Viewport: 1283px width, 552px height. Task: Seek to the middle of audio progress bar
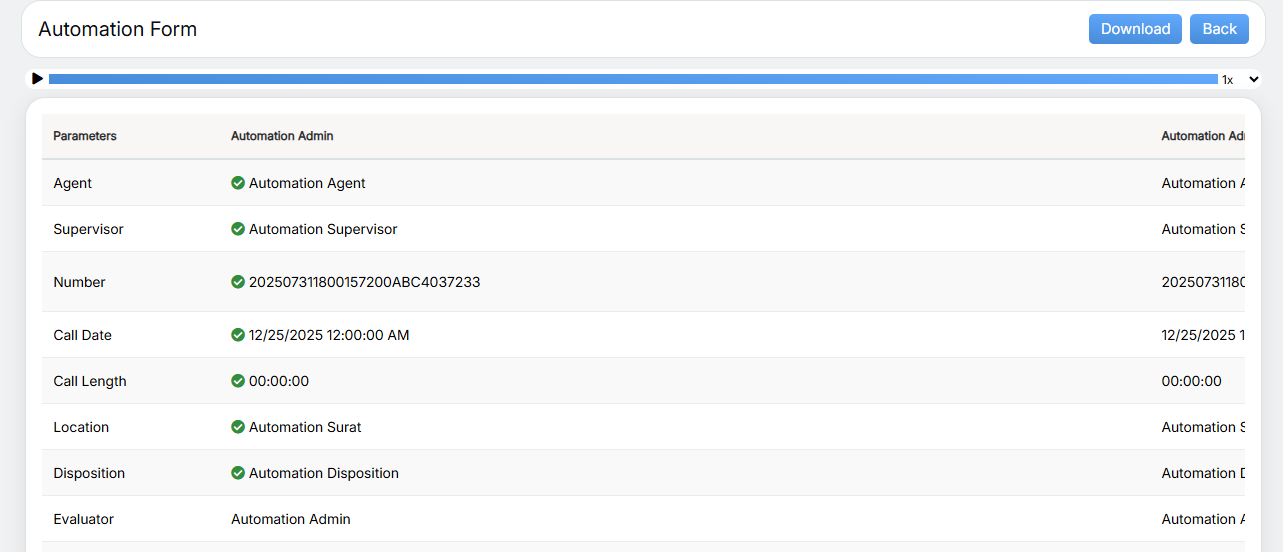[633, 79]
